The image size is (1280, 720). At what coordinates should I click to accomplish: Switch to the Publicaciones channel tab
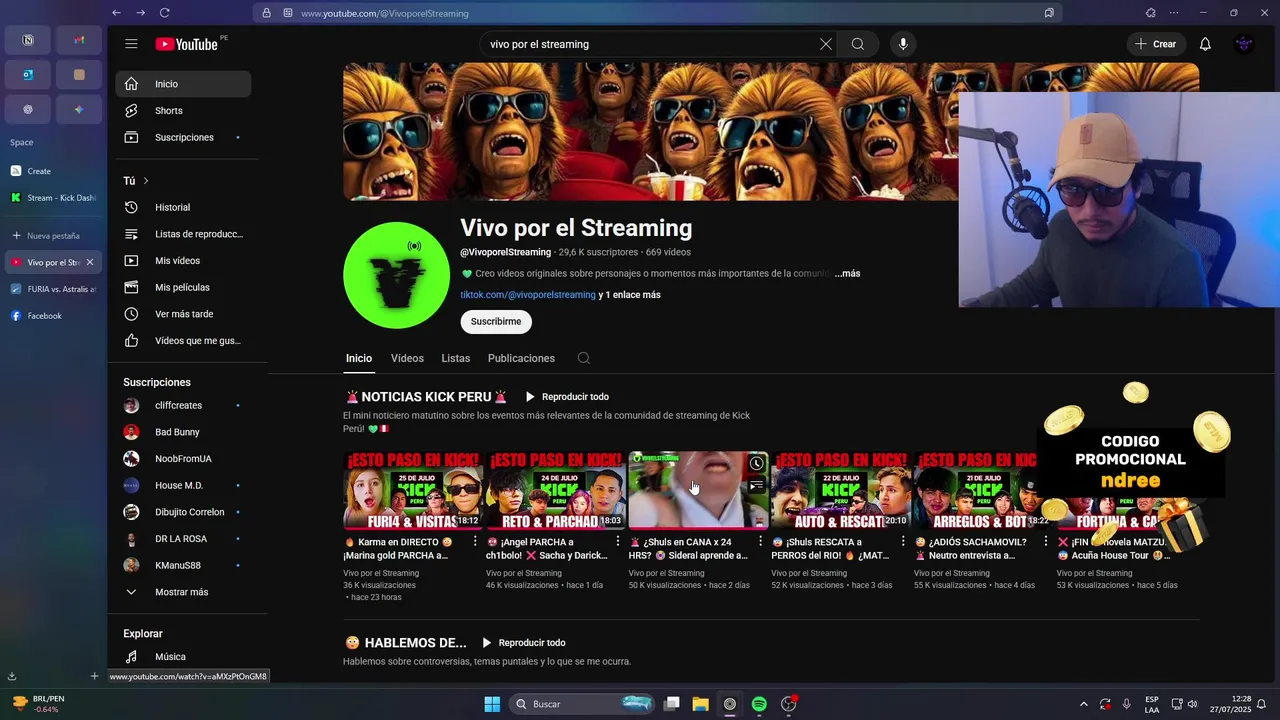(521, 358)
